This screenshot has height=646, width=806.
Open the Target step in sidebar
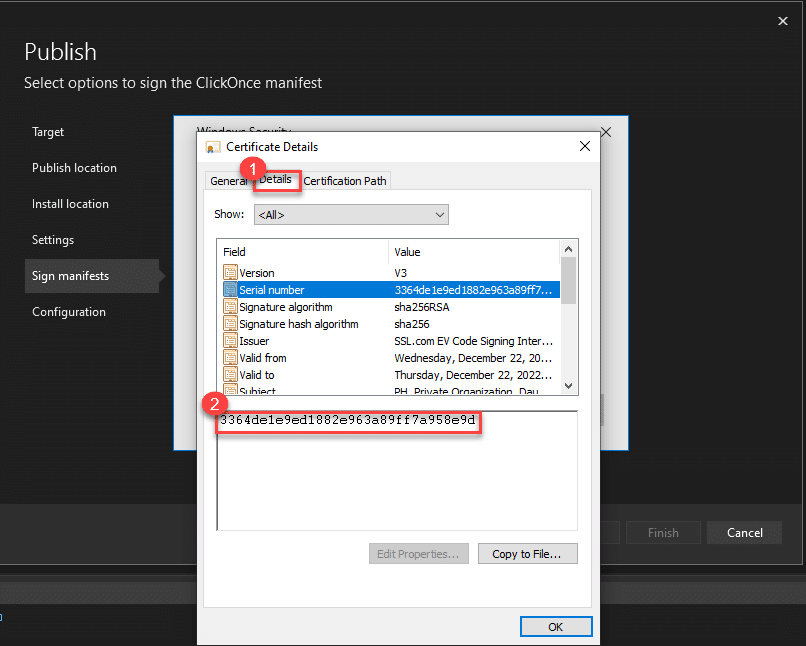point(48,132)
